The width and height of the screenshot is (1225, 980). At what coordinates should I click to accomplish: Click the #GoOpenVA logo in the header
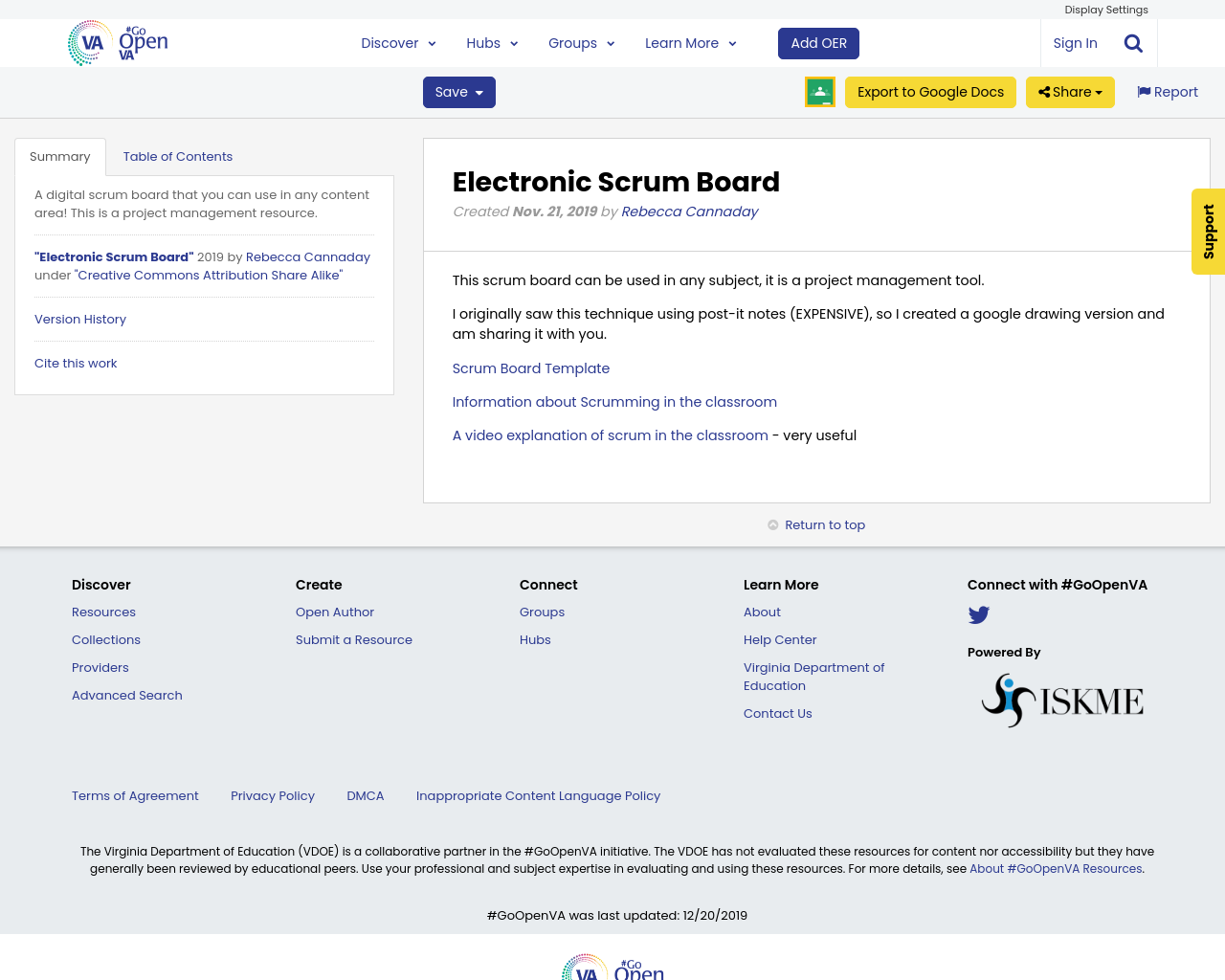click(117, 40)
